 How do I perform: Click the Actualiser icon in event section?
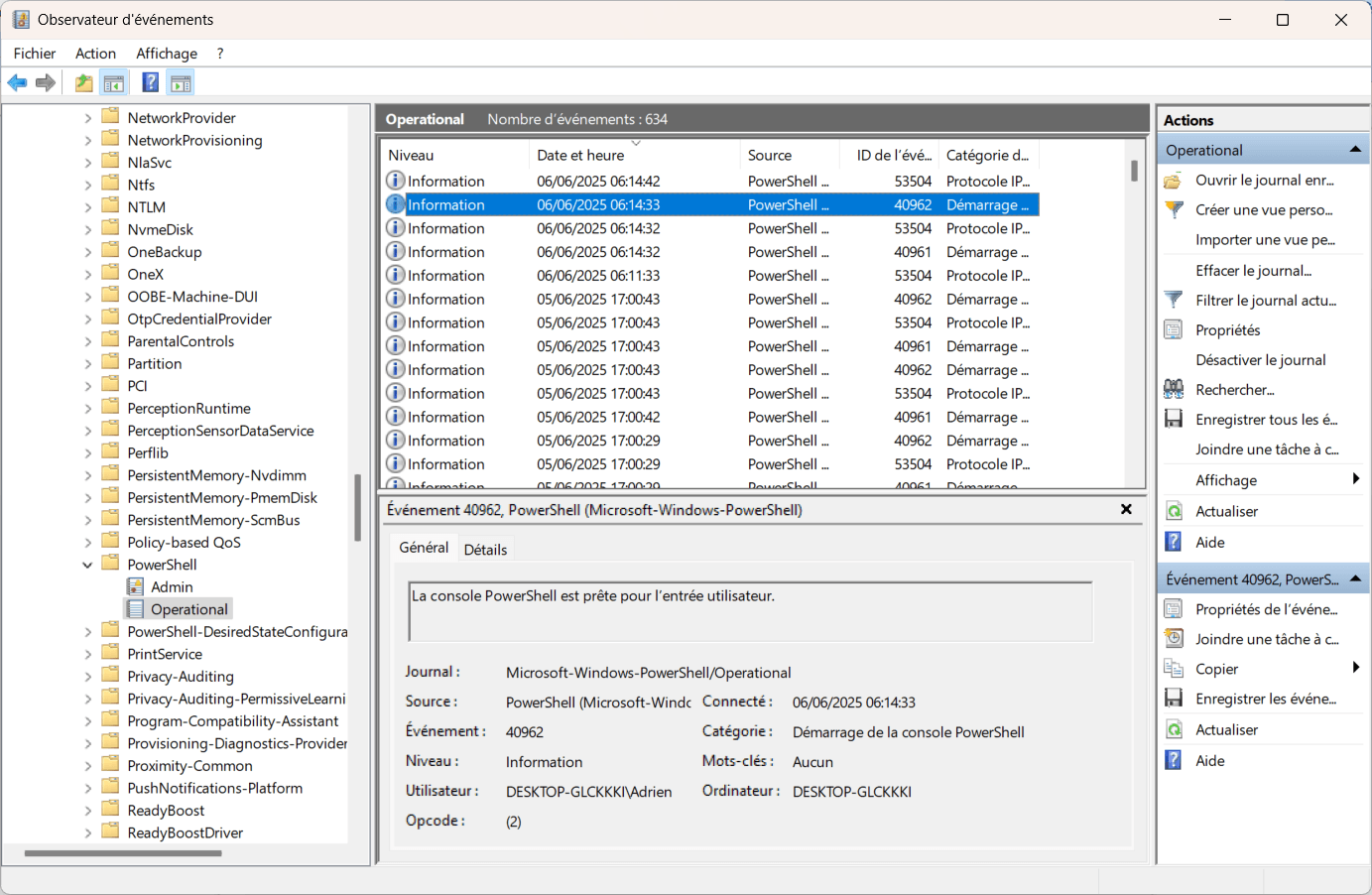1174,729
